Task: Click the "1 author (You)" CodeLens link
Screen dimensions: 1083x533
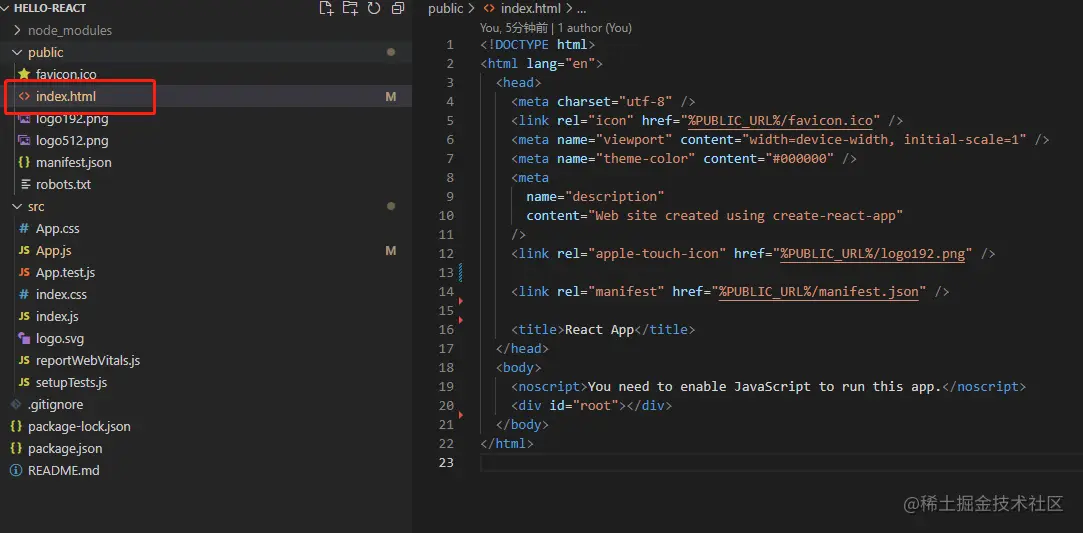Action: [595, 28]
